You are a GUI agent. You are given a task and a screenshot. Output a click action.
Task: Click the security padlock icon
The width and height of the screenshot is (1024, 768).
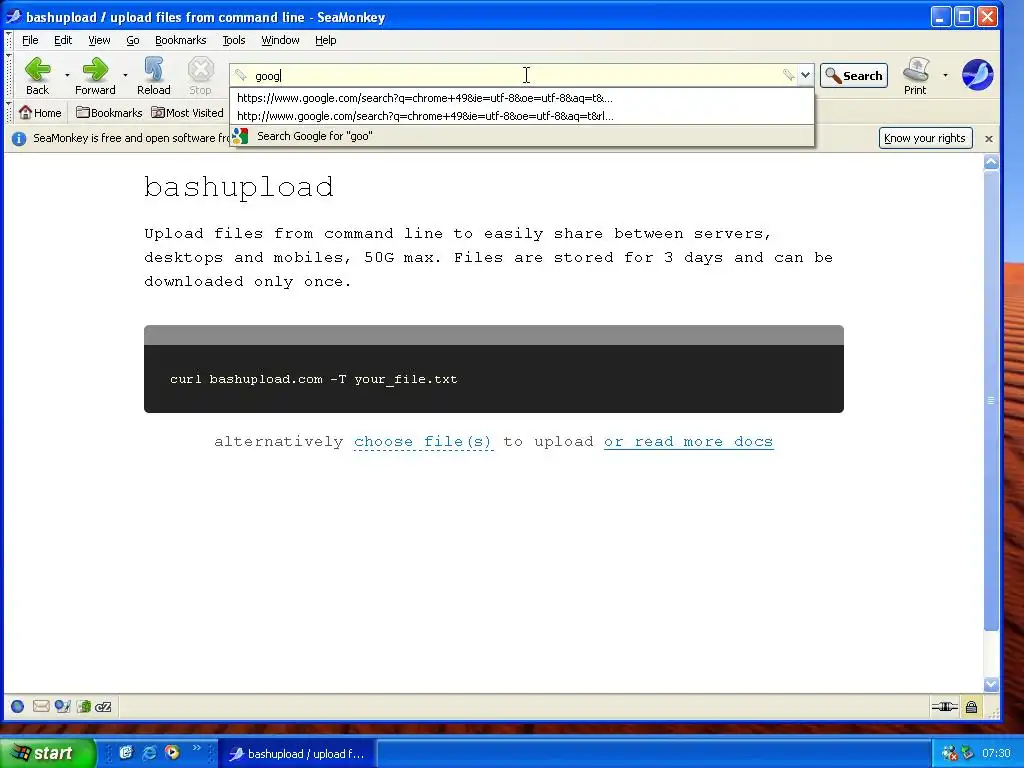971,707
